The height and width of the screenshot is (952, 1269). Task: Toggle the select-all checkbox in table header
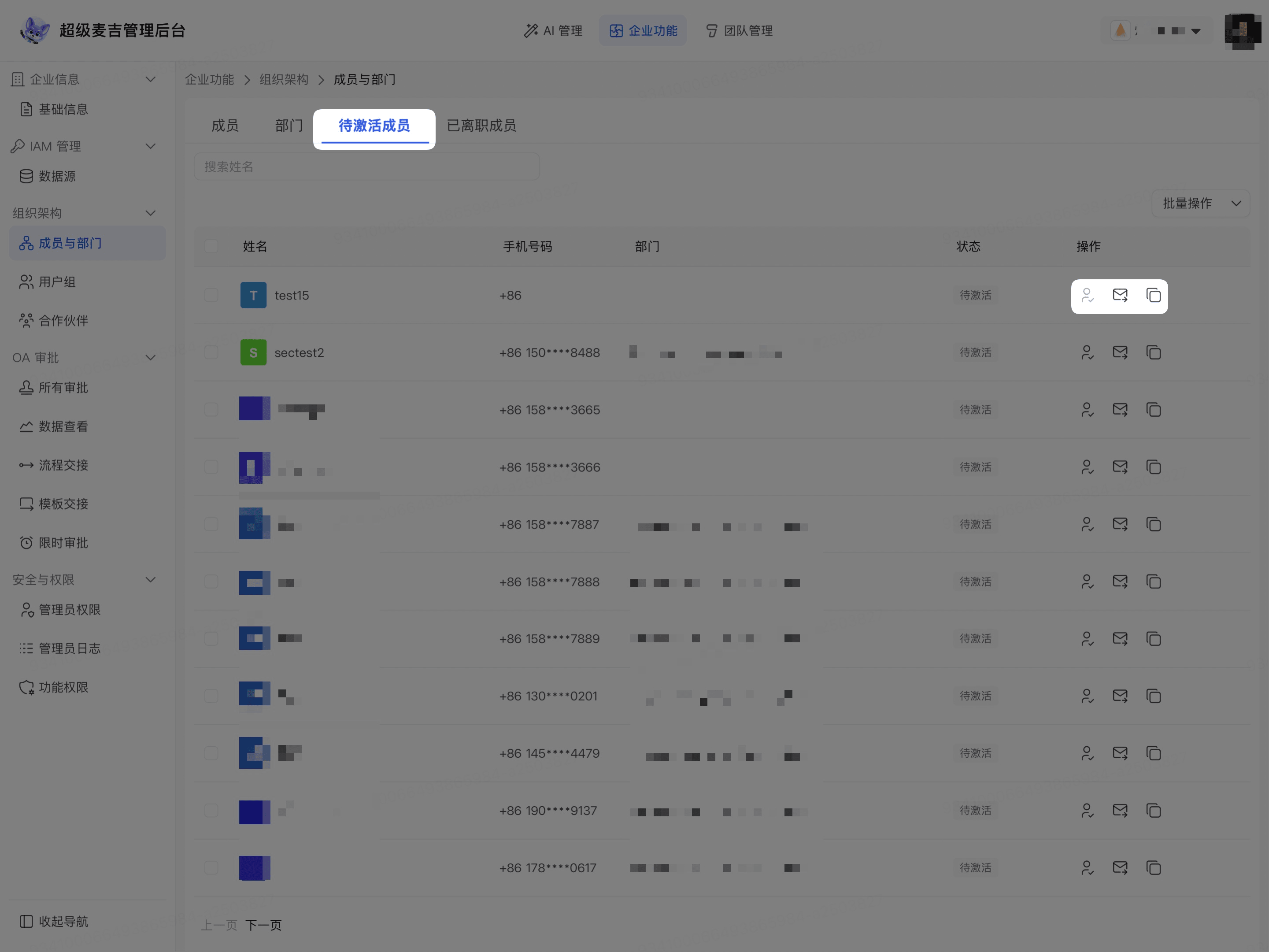click(x=211, y=247)
